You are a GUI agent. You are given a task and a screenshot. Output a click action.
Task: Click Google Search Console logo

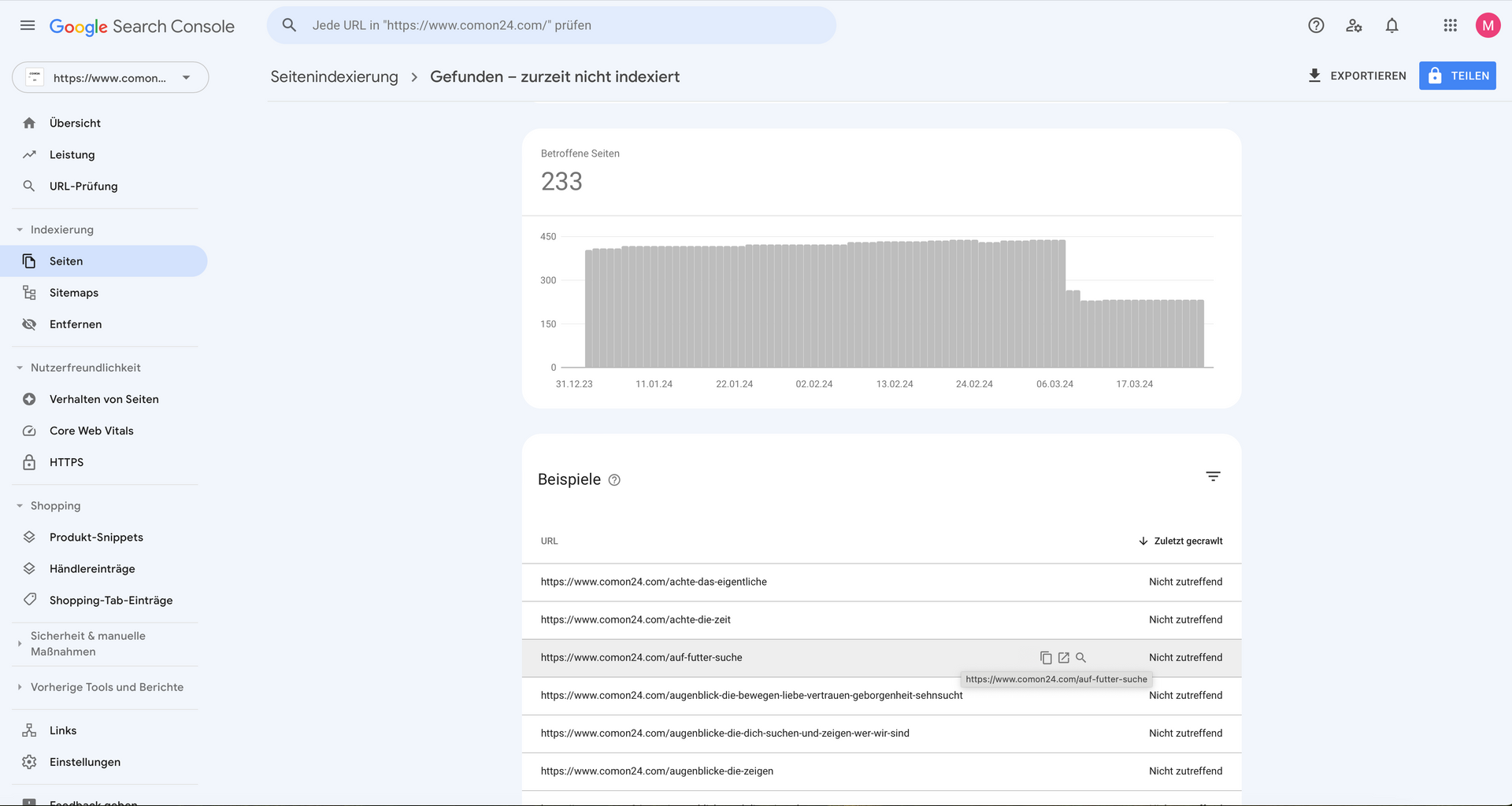142,26
